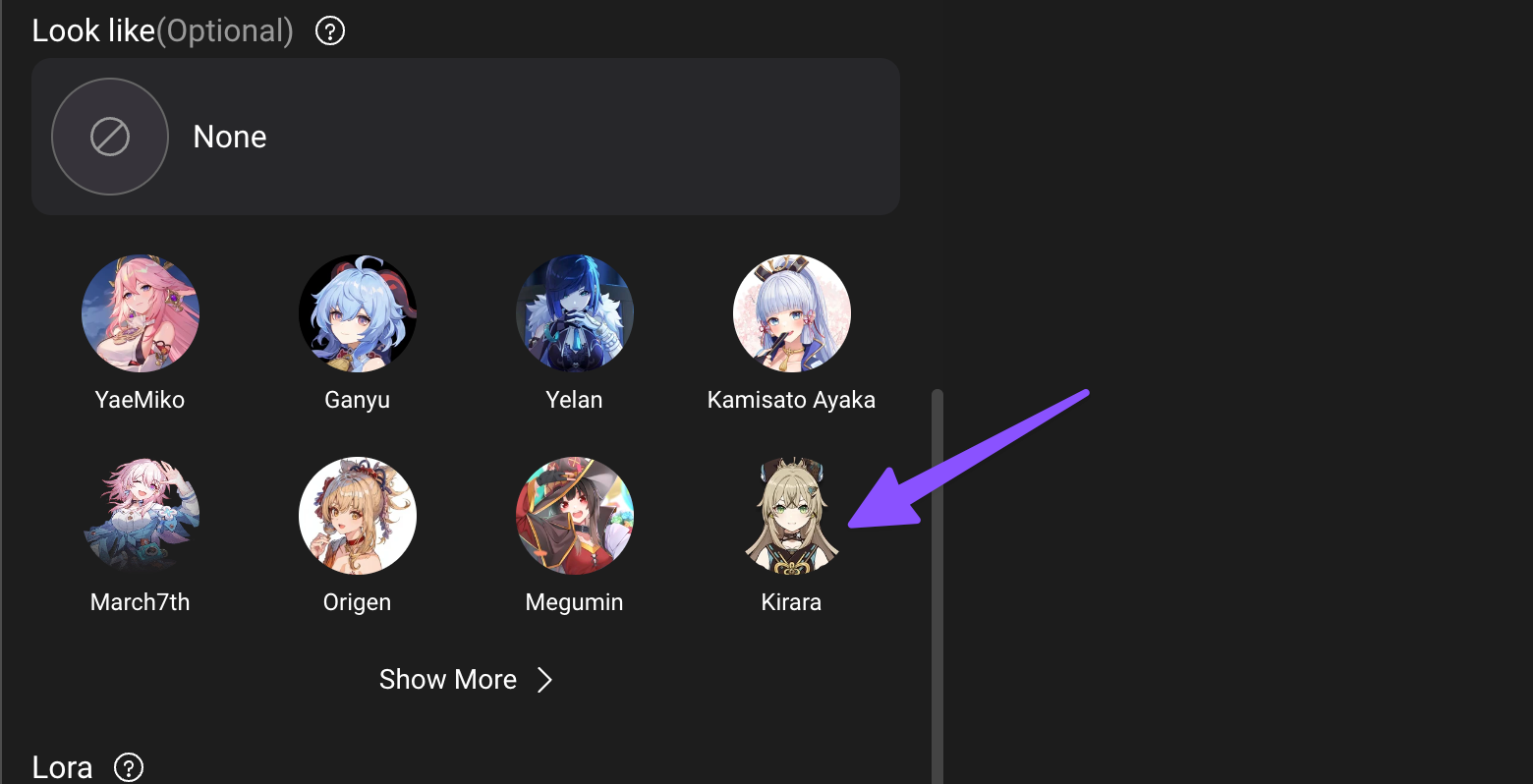Select the None look-alike option
The width and height of the screenshot is (1533, 784).
point(466,137)
